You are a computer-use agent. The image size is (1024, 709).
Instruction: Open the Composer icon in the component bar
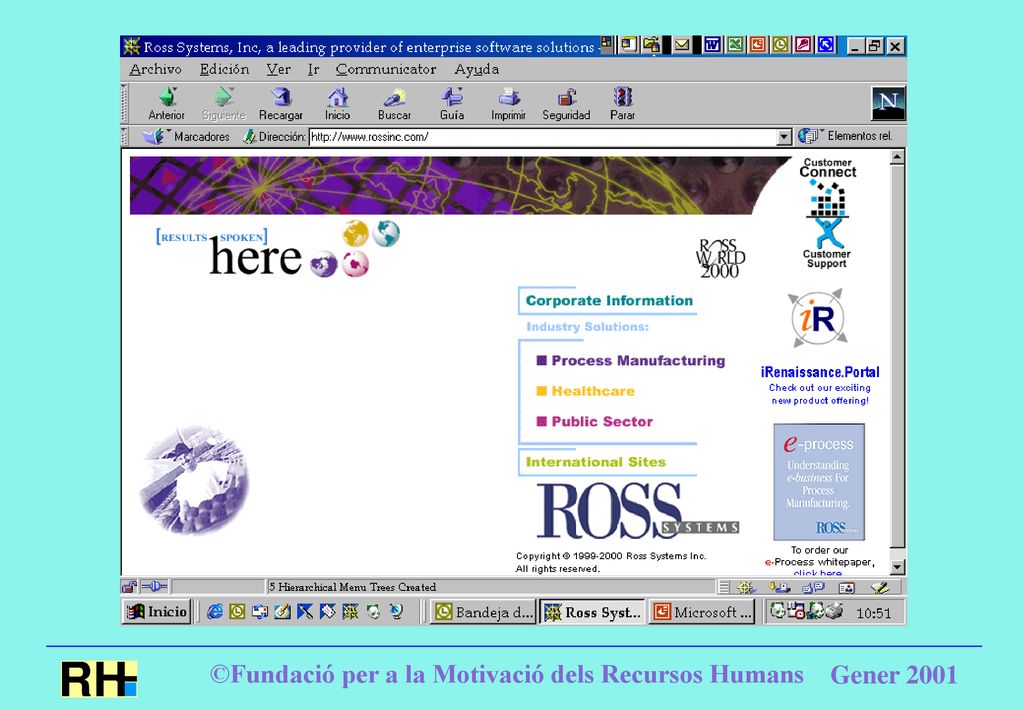coord(880,588)
